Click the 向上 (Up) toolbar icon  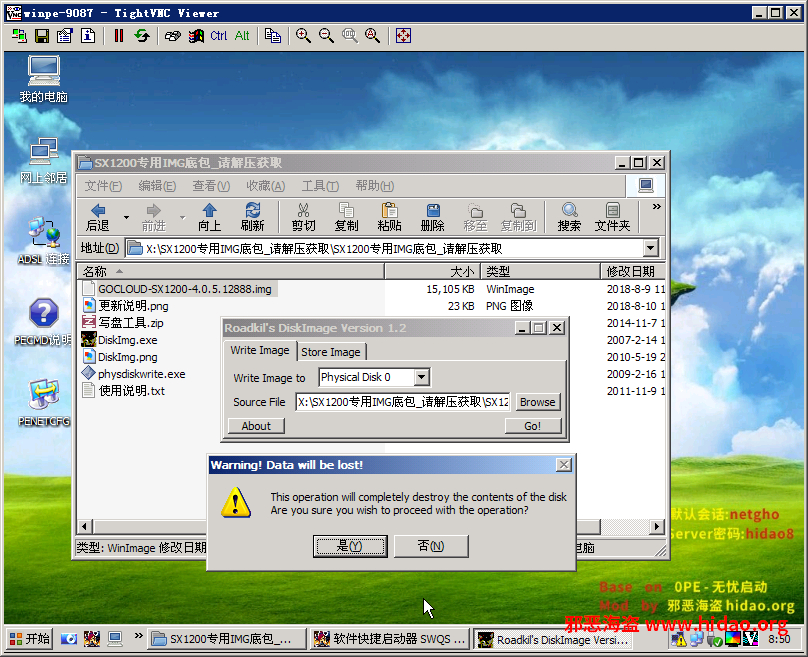(209, 216)
